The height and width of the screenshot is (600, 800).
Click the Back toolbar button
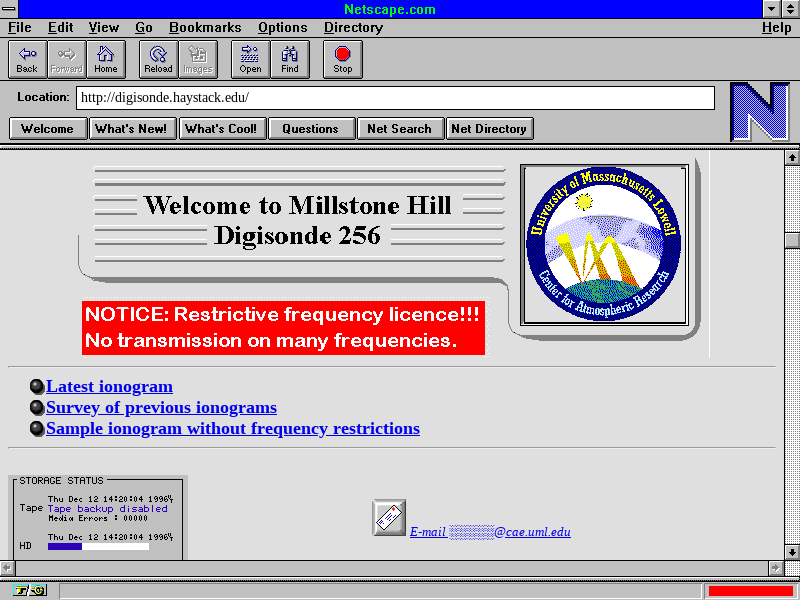[x=27, y=59]
